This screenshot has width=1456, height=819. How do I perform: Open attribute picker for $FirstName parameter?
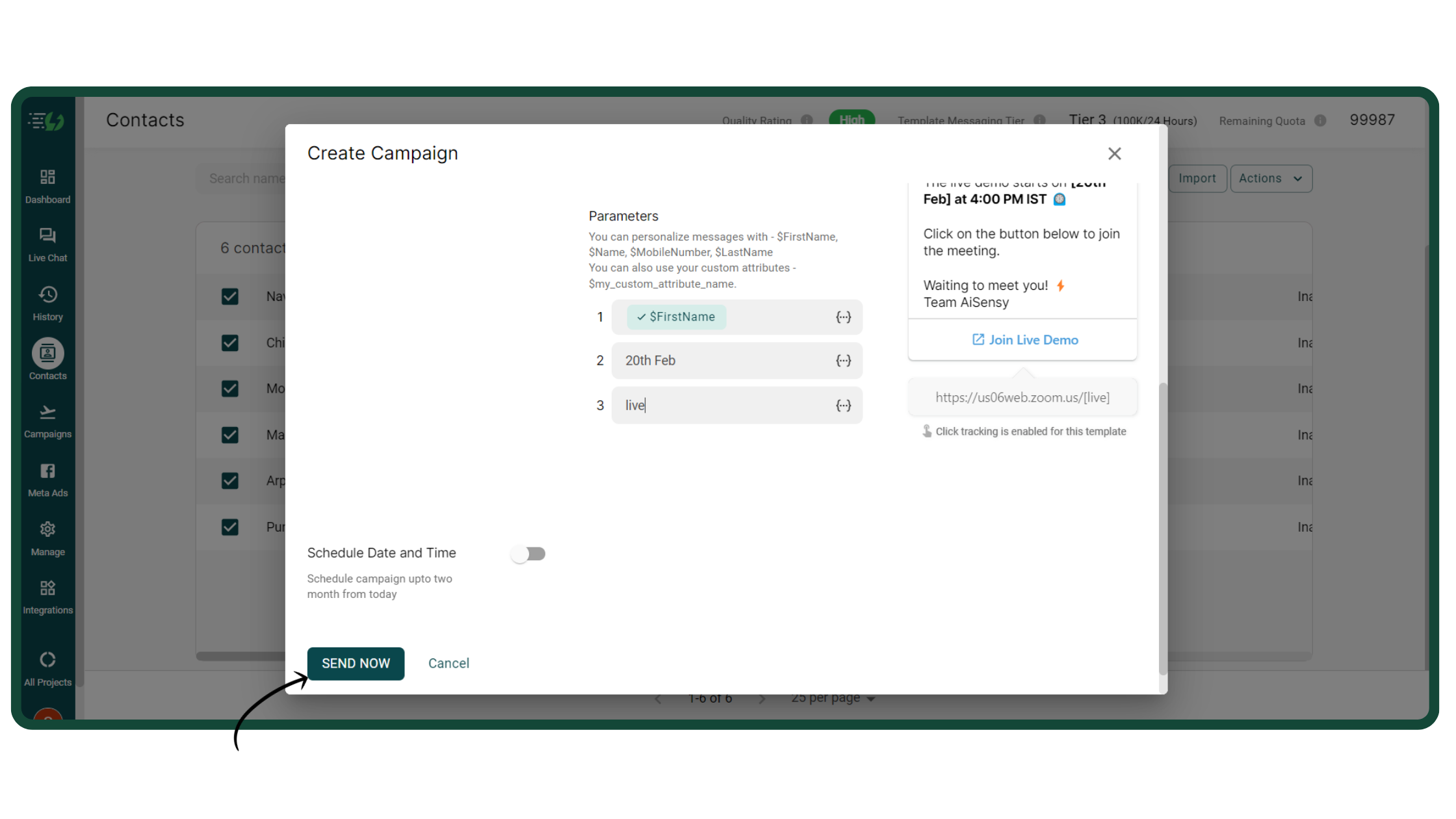[x=843, y=317]
